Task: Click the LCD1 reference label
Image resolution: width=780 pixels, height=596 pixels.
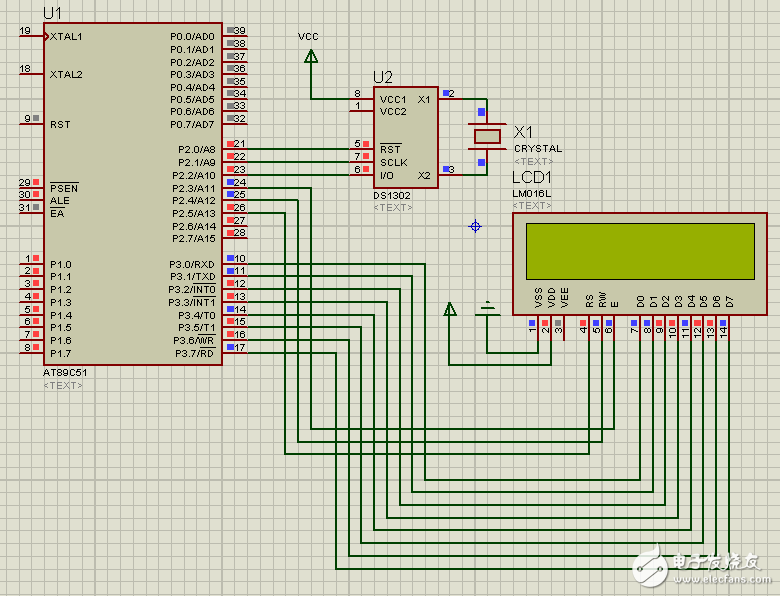Action: coord(532,177)
